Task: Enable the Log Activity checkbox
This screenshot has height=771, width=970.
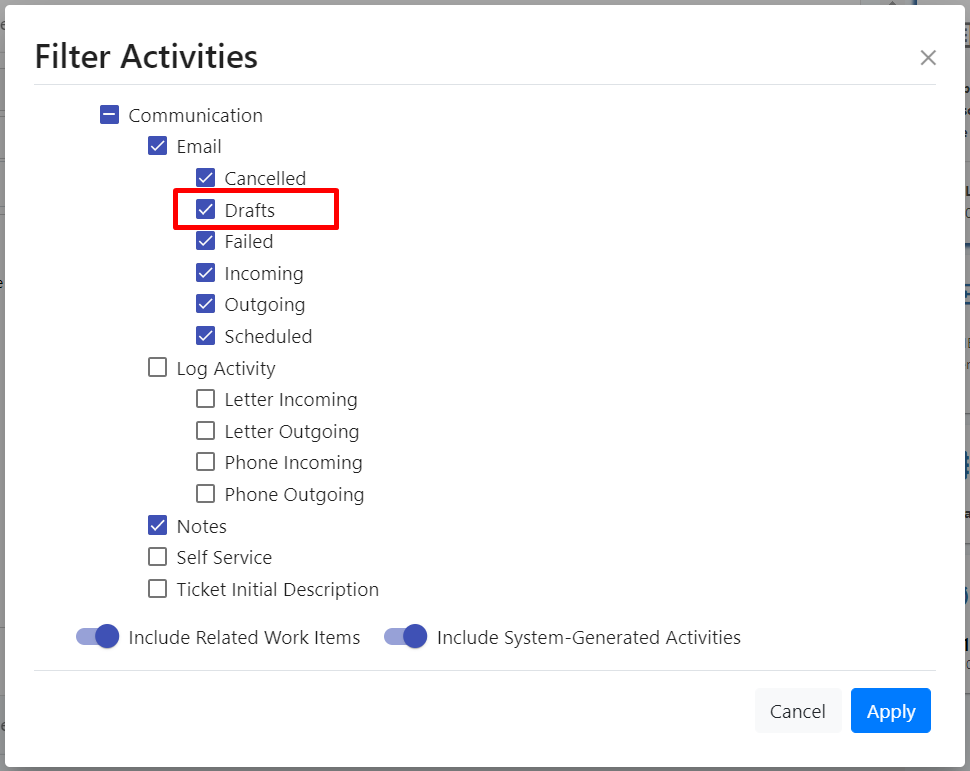Action: tap(158, 368)
